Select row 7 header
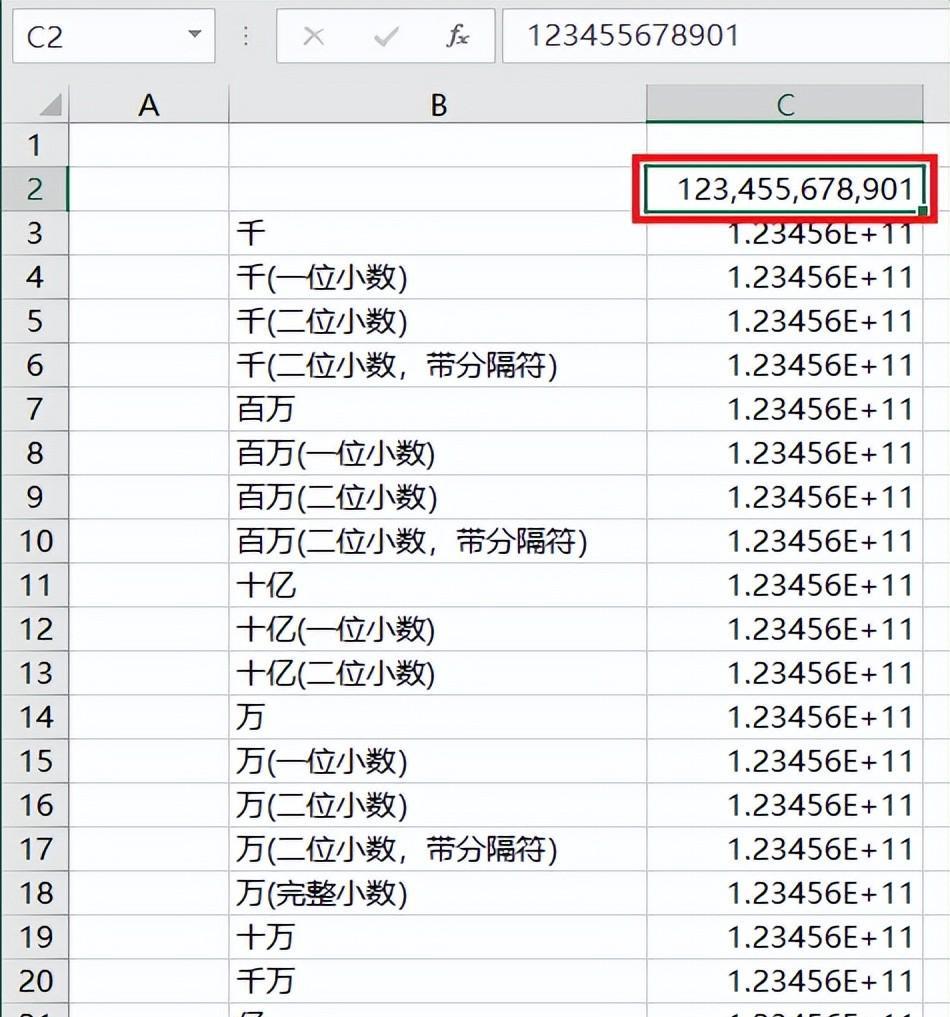This screenshot has width=950, height=1017. pos(34,409)
